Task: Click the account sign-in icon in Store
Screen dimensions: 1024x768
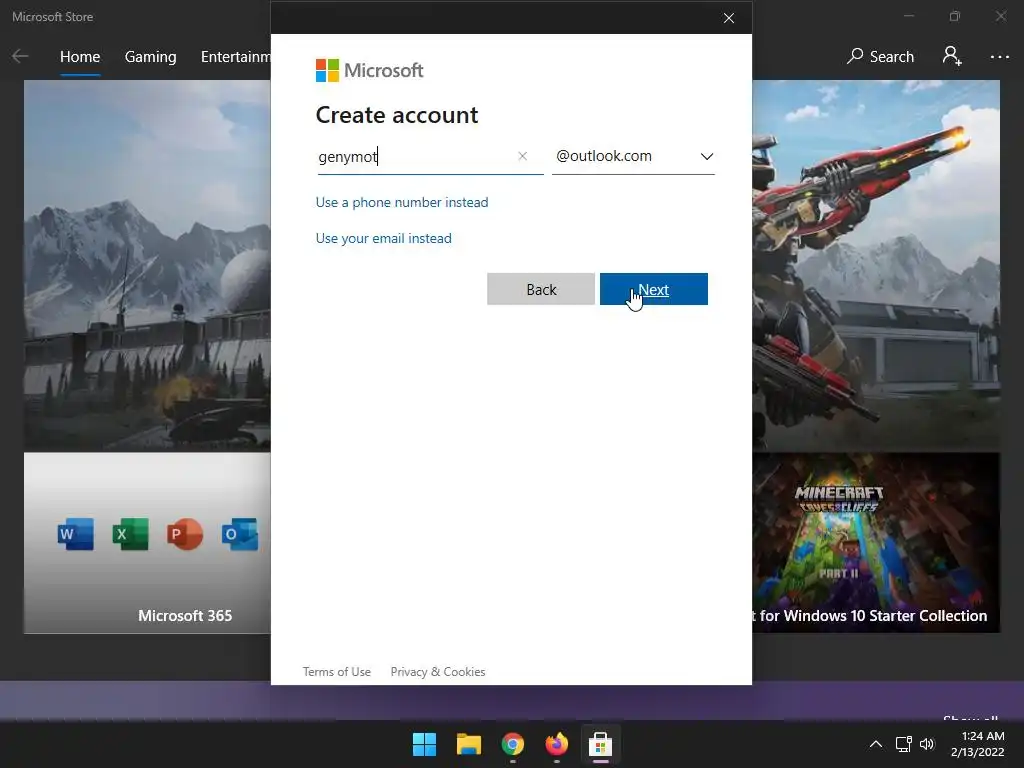Action: click(x=952, y=56)
